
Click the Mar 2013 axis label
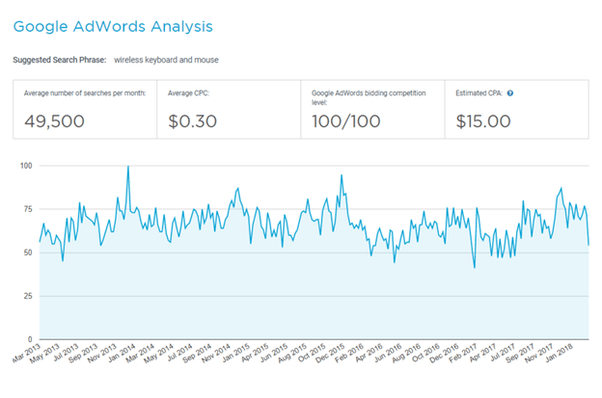(x=27, y=353)
